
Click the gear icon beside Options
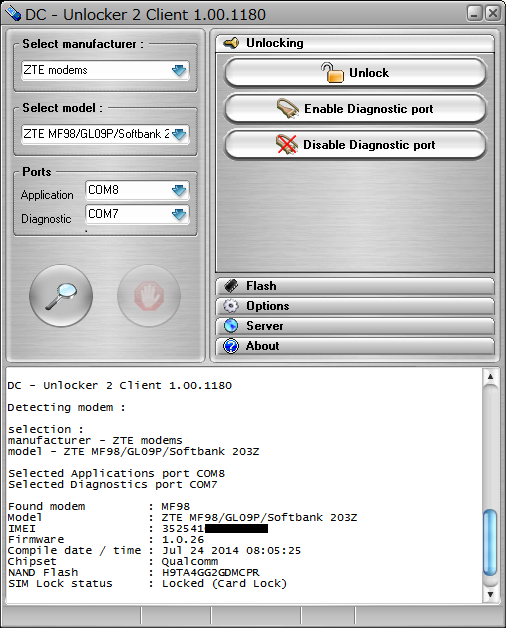pos(231,306)
